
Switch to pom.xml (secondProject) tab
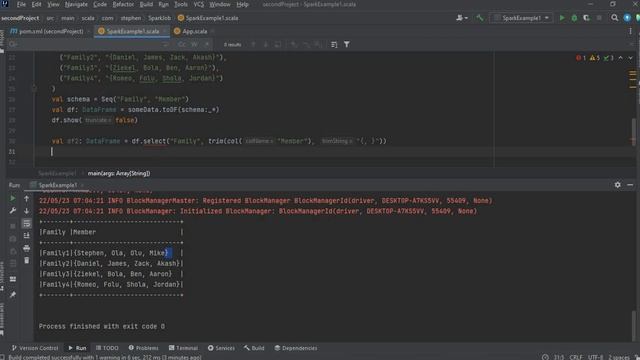[51, 31]
